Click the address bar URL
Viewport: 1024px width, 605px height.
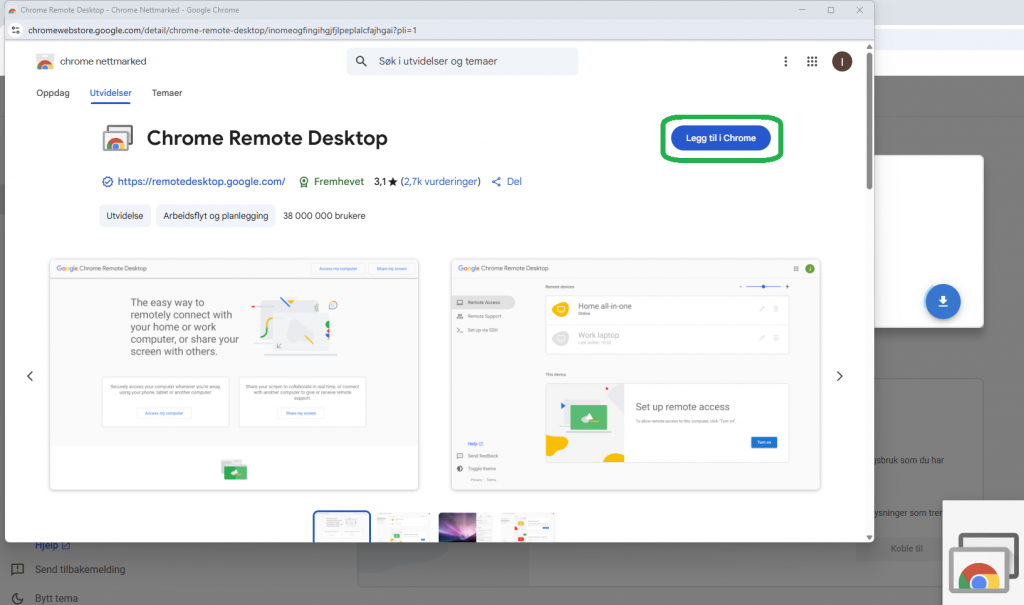tap(222, 30)
